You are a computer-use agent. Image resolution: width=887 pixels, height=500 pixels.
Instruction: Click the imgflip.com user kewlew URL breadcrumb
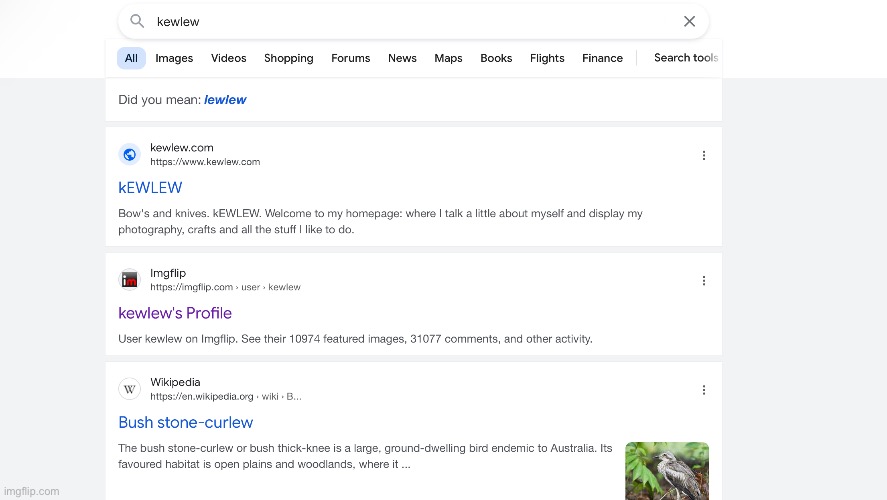[225, 287]
